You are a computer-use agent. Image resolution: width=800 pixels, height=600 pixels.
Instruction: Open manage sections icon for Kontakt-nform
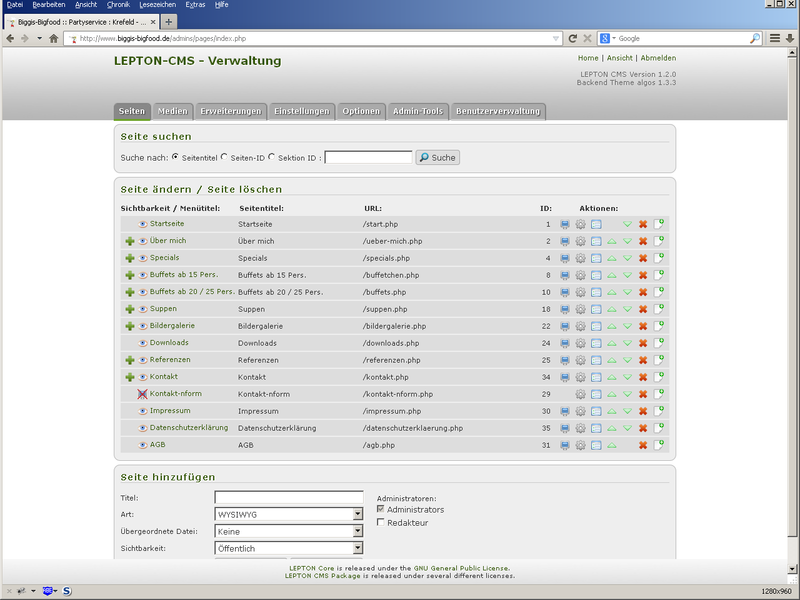pos(596,394)
